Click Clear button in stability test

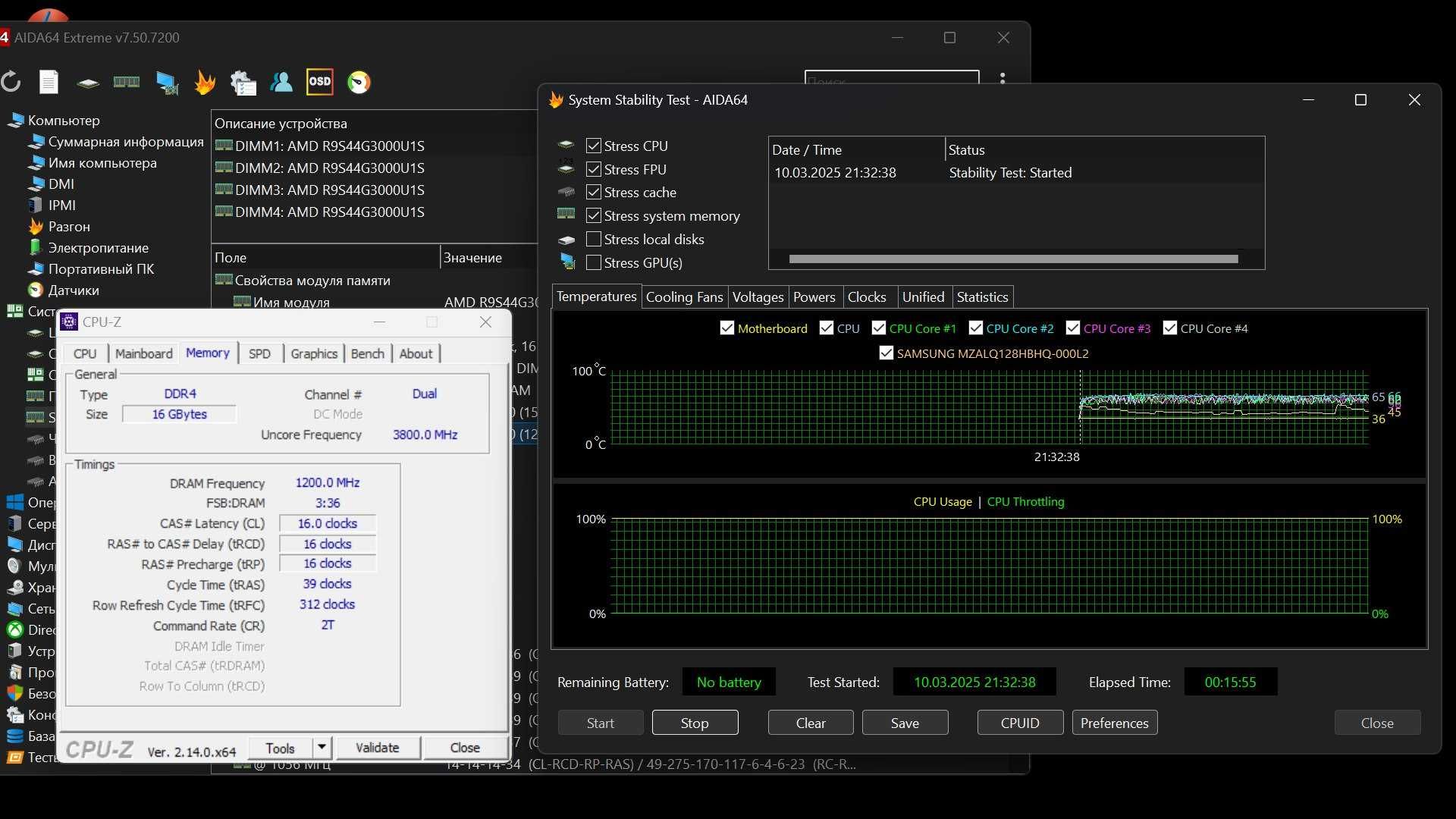coord(811,723)
